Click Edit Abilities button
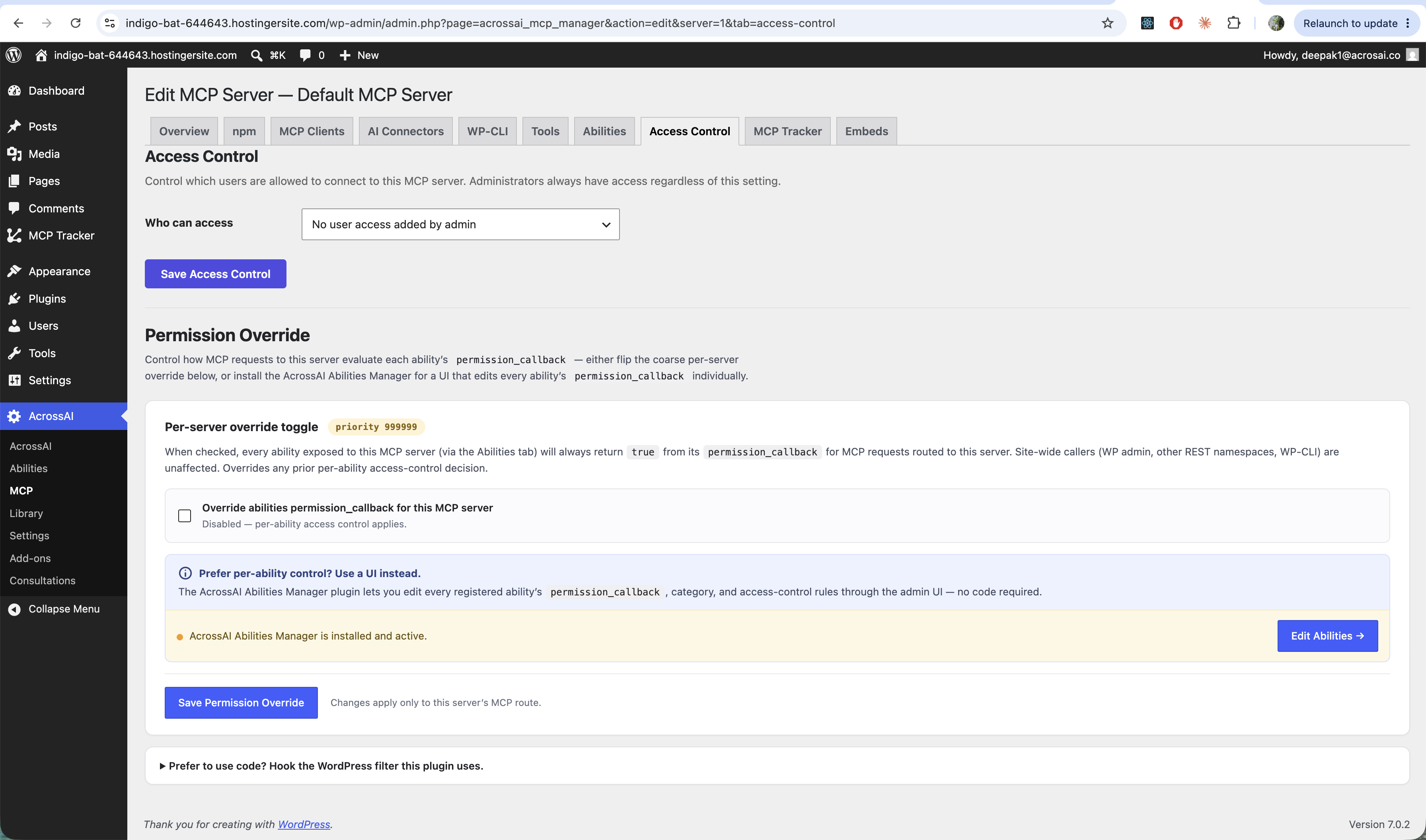Image resolution: width=1426 pixels, height=840 pixels. (x=1327, y=636)
